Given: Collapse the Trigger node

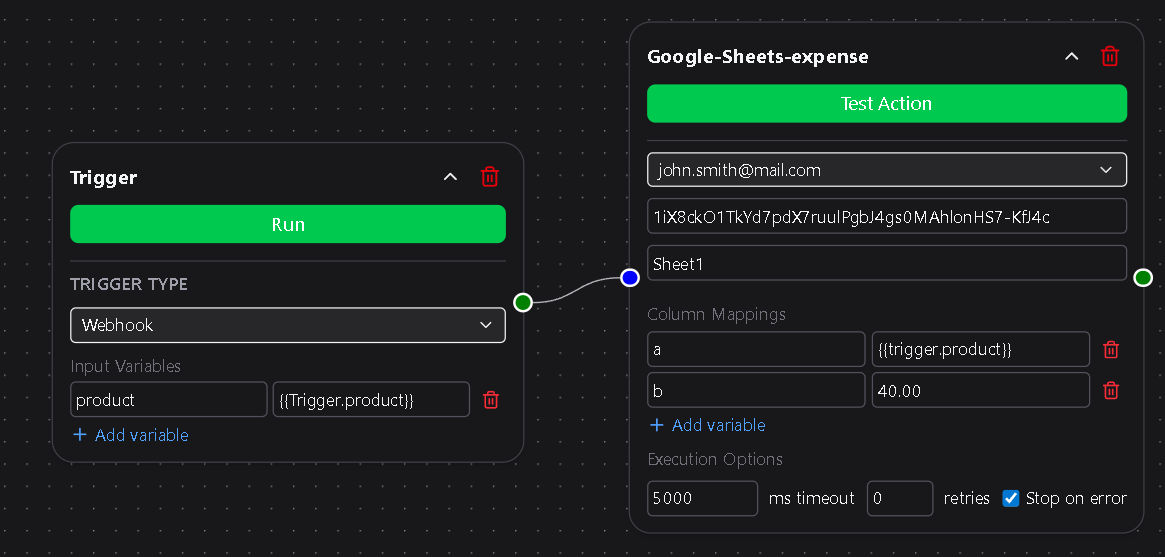Looking at the screenshot, I should pyautogui.click(x=450, y=177).
